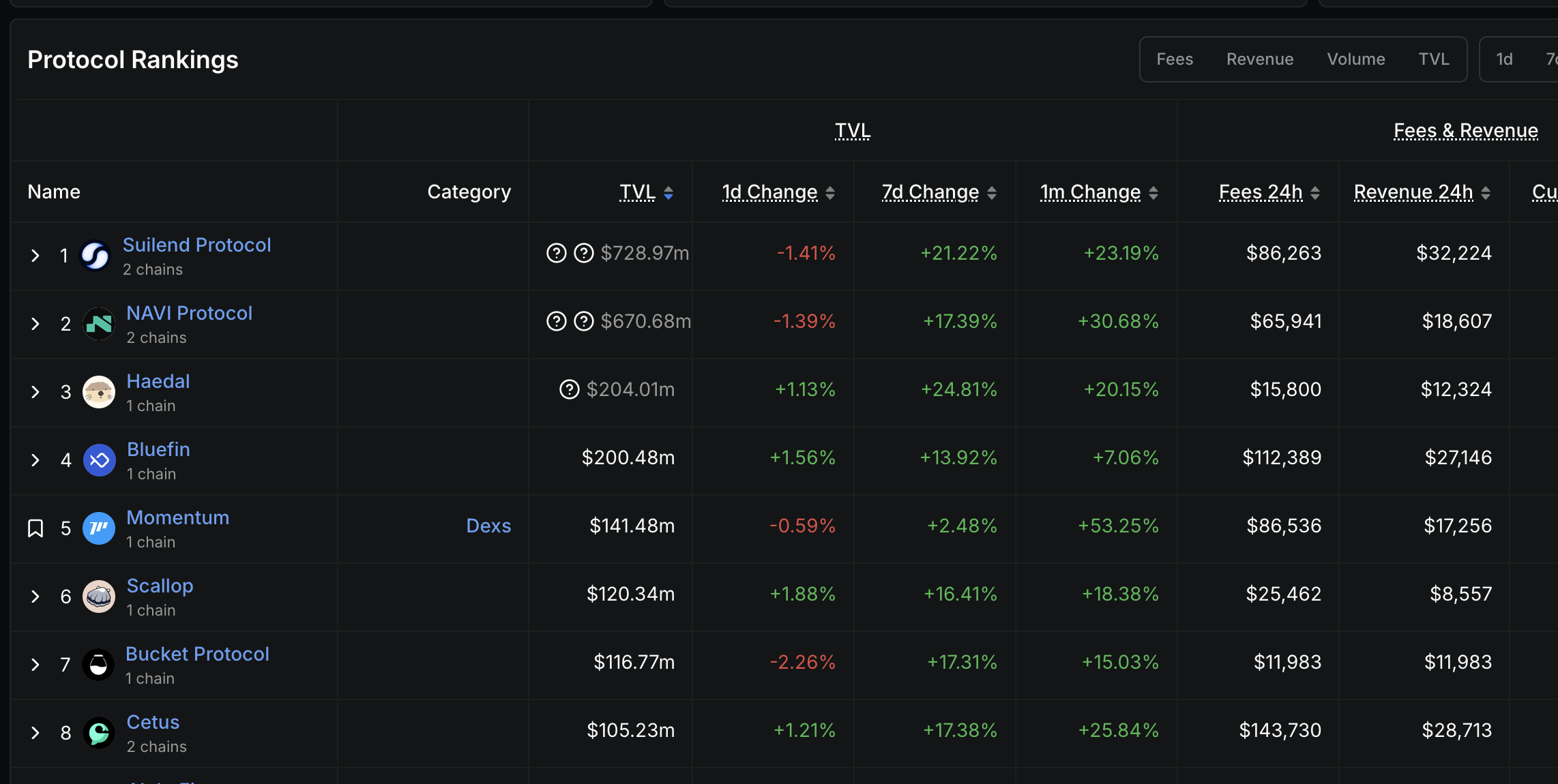The height and width of the screenshot is (784, 1558).
Task: Click the Haedal otter logo icon
Action: pos(99,392)
